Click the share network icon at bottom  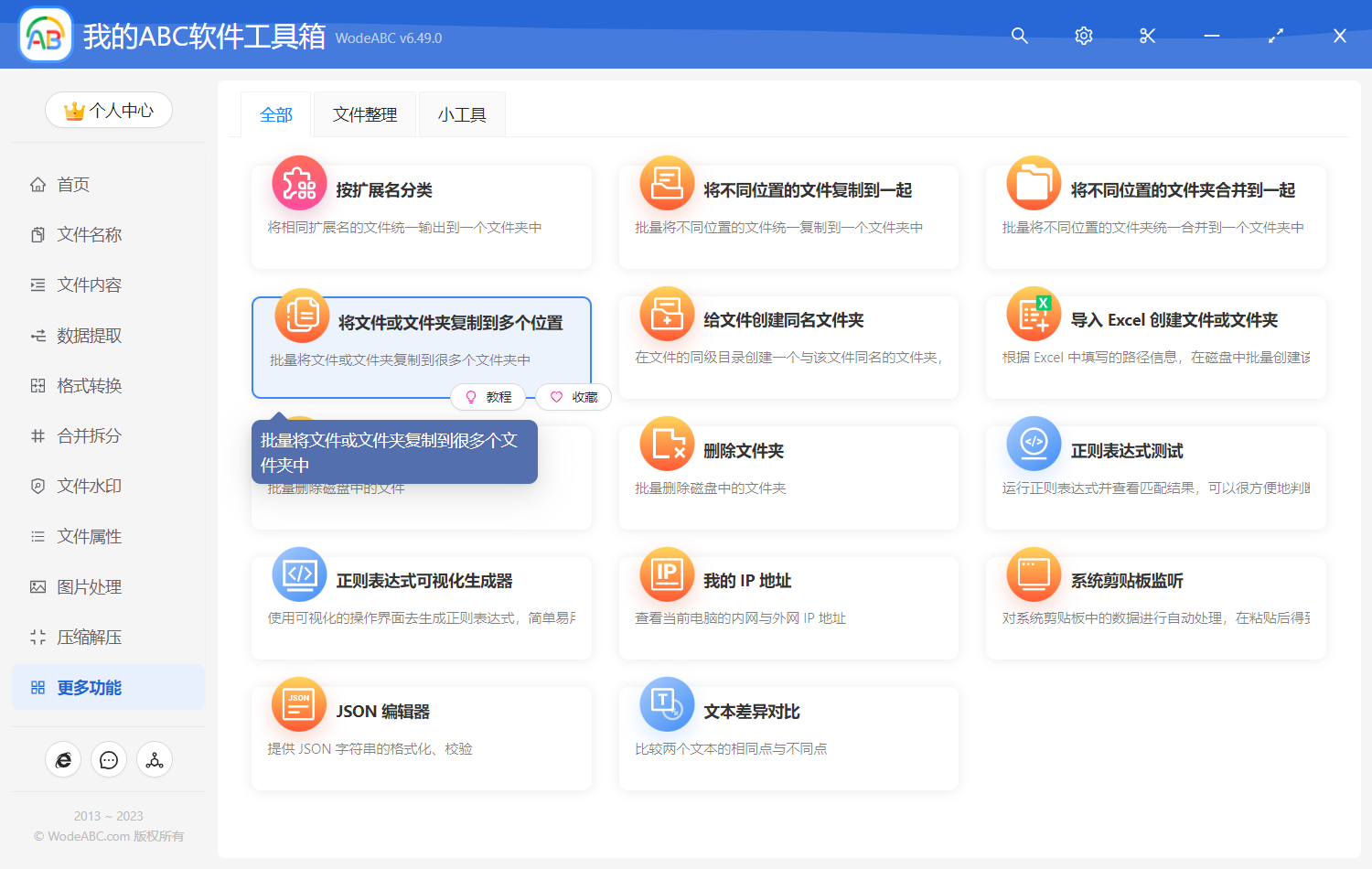pyautogui.click(x=154, y=759)
